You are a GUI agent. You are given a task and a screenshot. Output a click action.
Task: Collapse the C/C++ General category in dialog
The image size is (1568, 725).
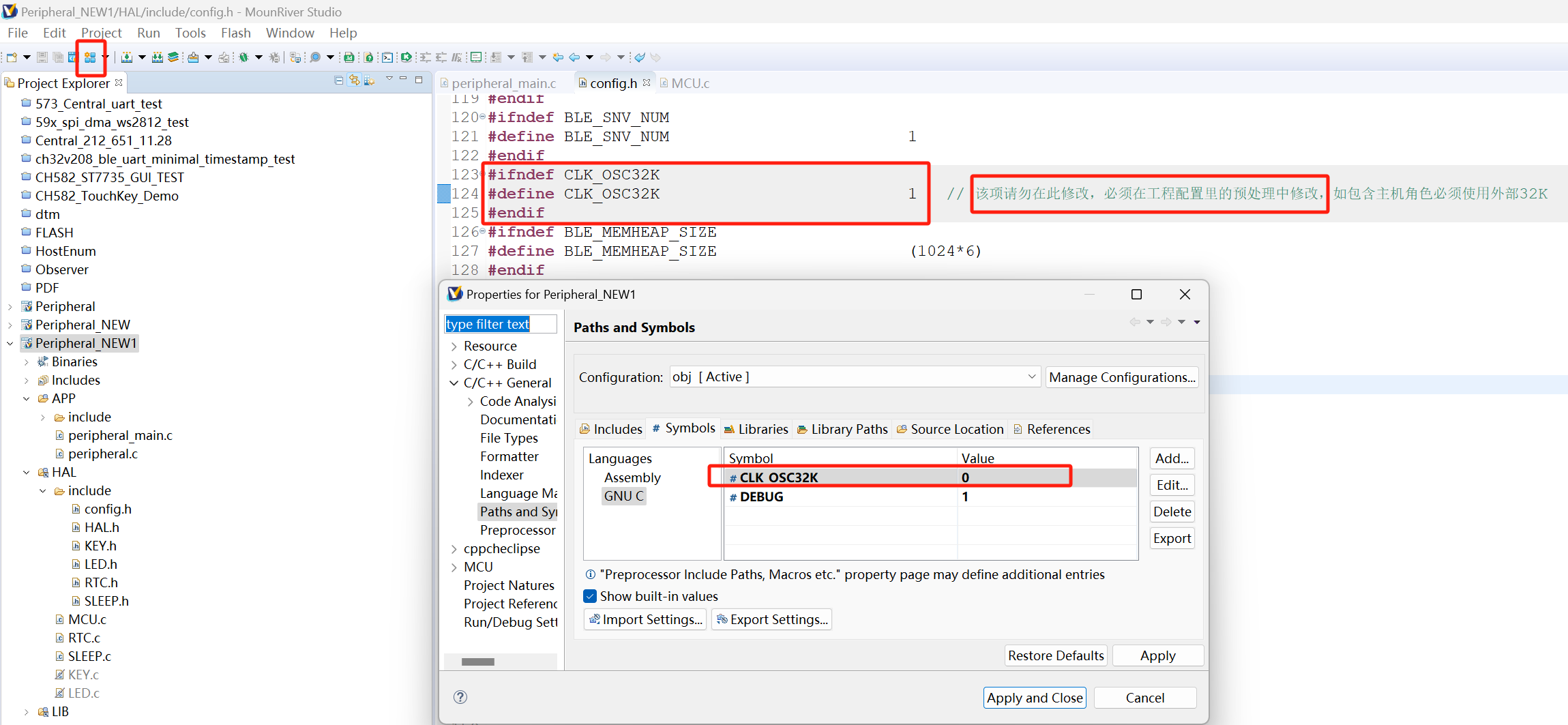[x=454, y=383]
